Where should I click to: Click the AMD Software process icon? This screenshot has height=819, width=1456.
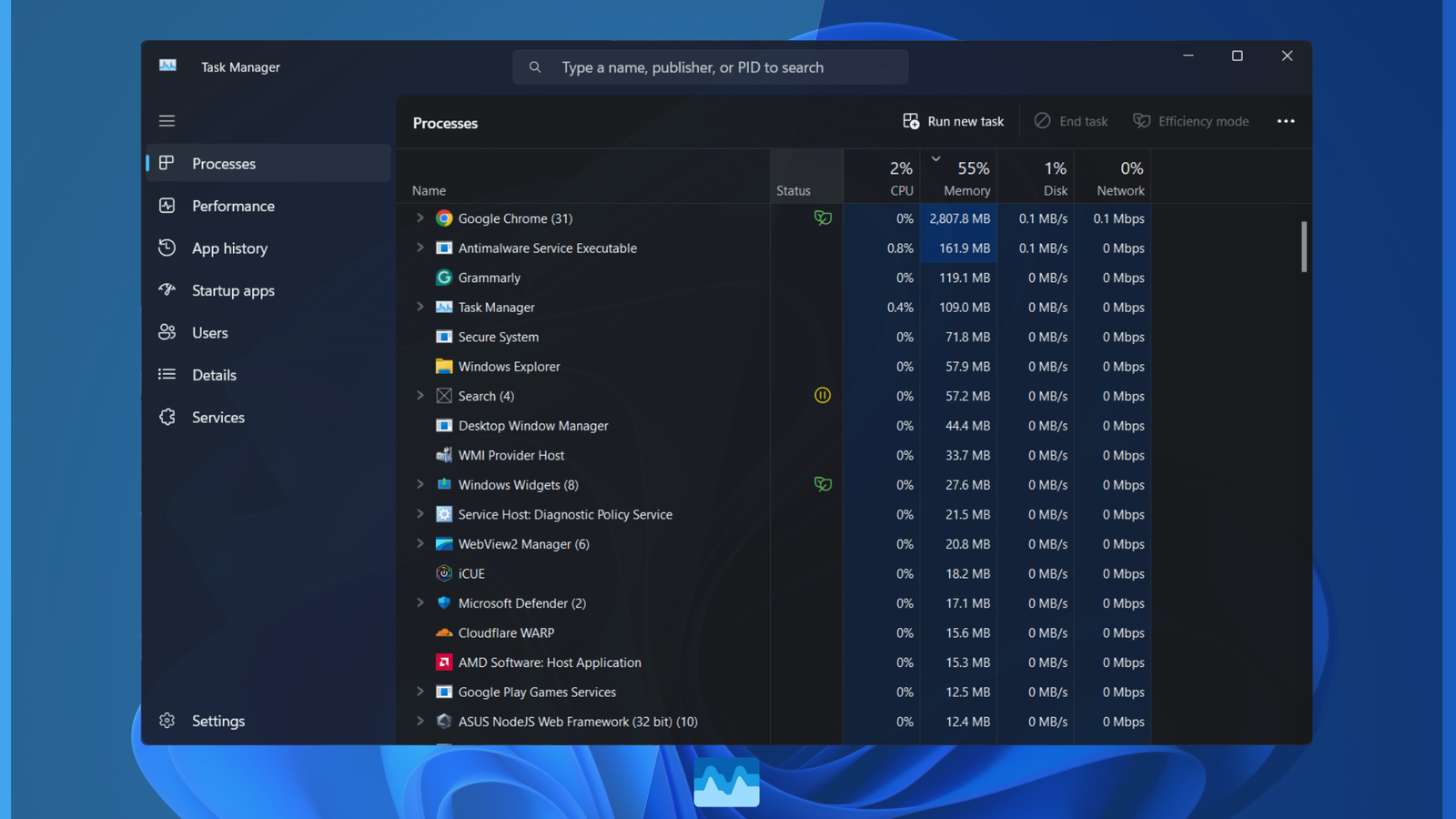click(444, 662)
